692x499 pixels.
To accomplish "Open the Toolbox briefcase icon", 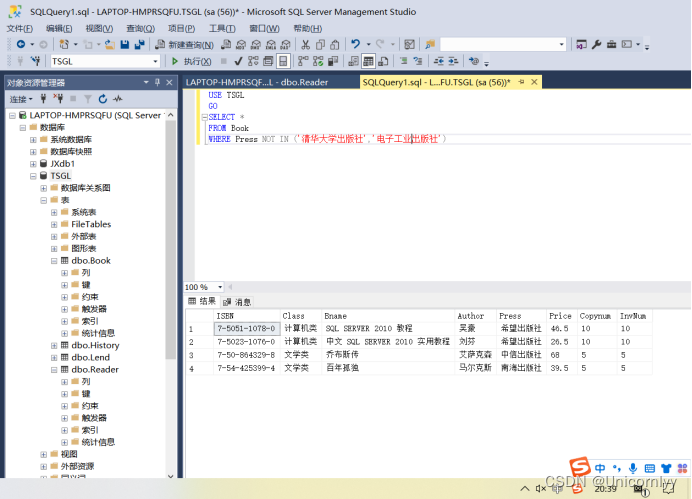I will click(611, 44).
